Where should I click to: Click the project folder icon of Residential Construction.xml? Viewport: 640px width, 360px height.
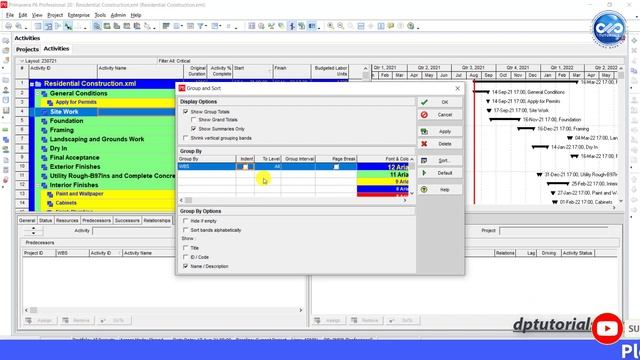point(38,84)
